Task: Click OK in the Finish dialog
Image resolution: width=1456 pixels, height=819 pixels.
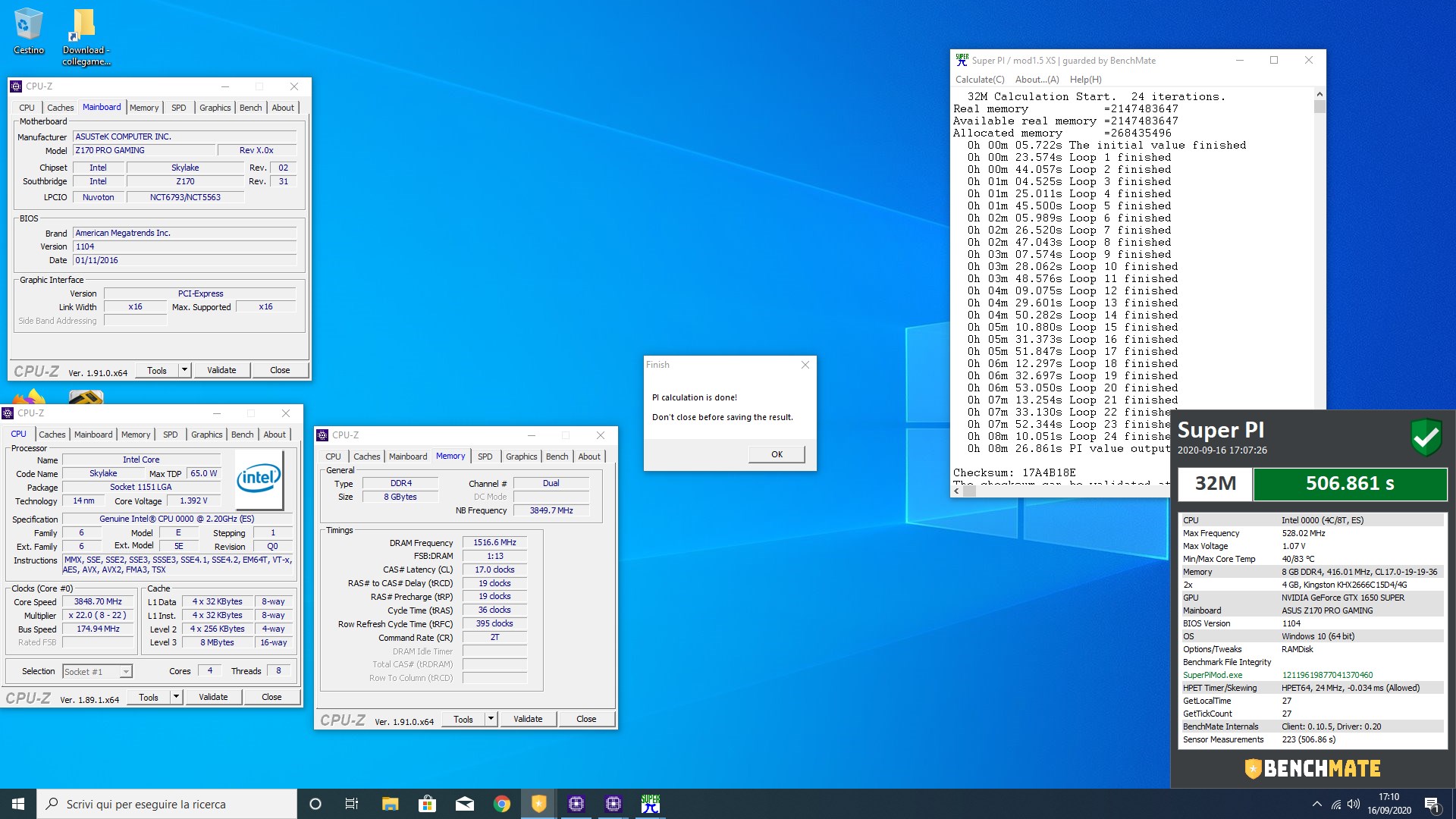Action: pos(777,454)
